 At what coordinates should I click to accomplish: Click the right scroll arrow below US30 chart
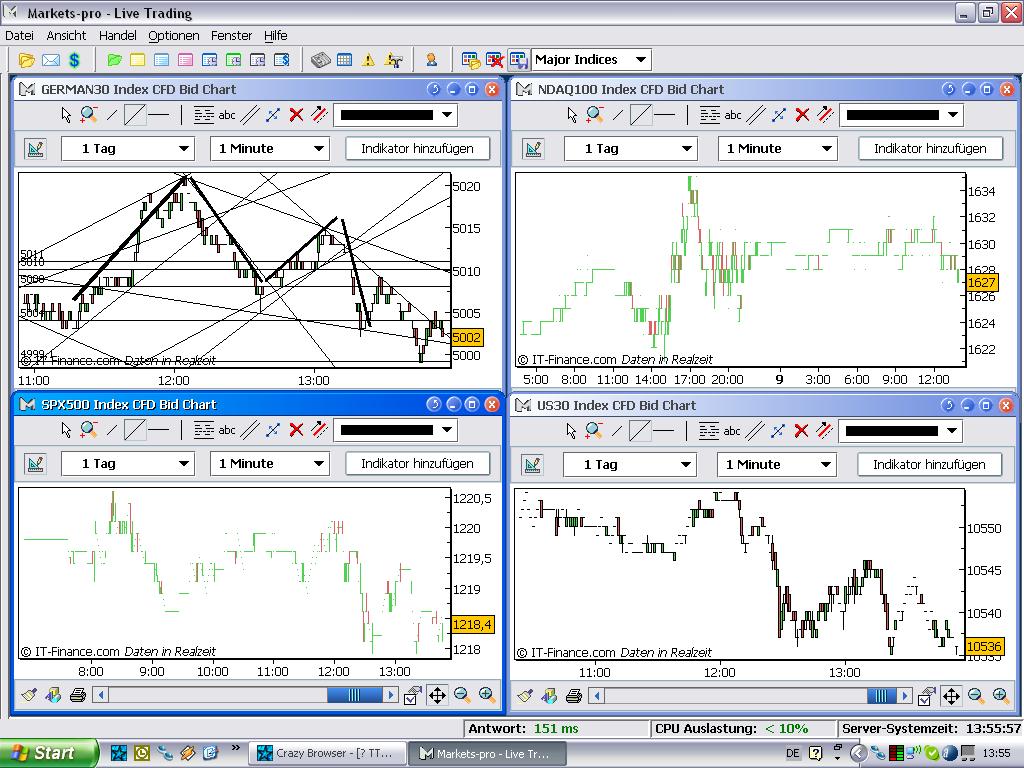[904, 696]
